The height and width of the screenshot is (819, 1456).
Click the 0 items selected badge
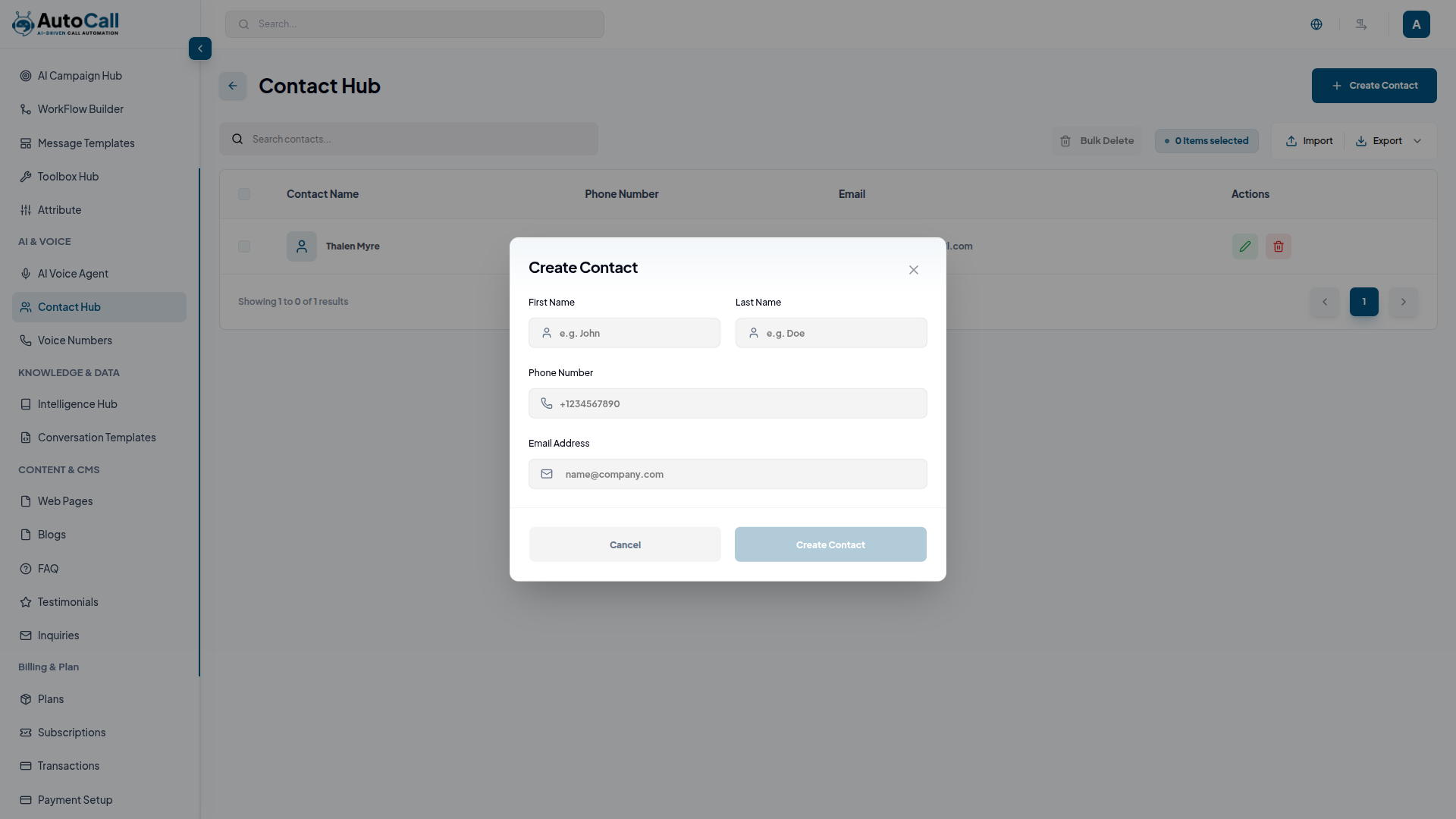point(1207,141)
